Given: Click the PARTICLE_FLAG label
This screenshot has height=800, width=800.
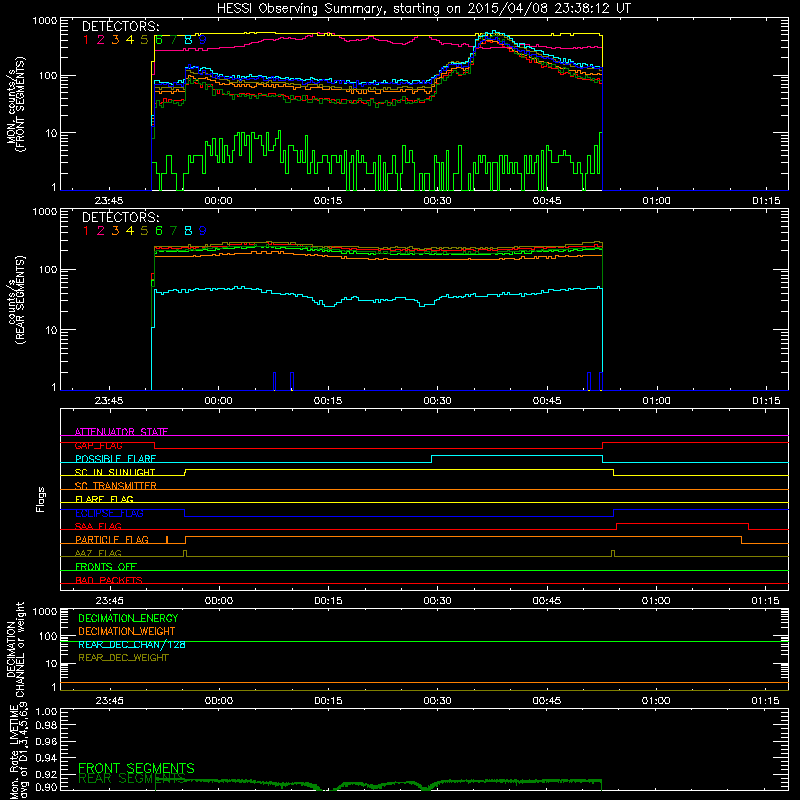Looking at the screenshot, I should (112, 540).
